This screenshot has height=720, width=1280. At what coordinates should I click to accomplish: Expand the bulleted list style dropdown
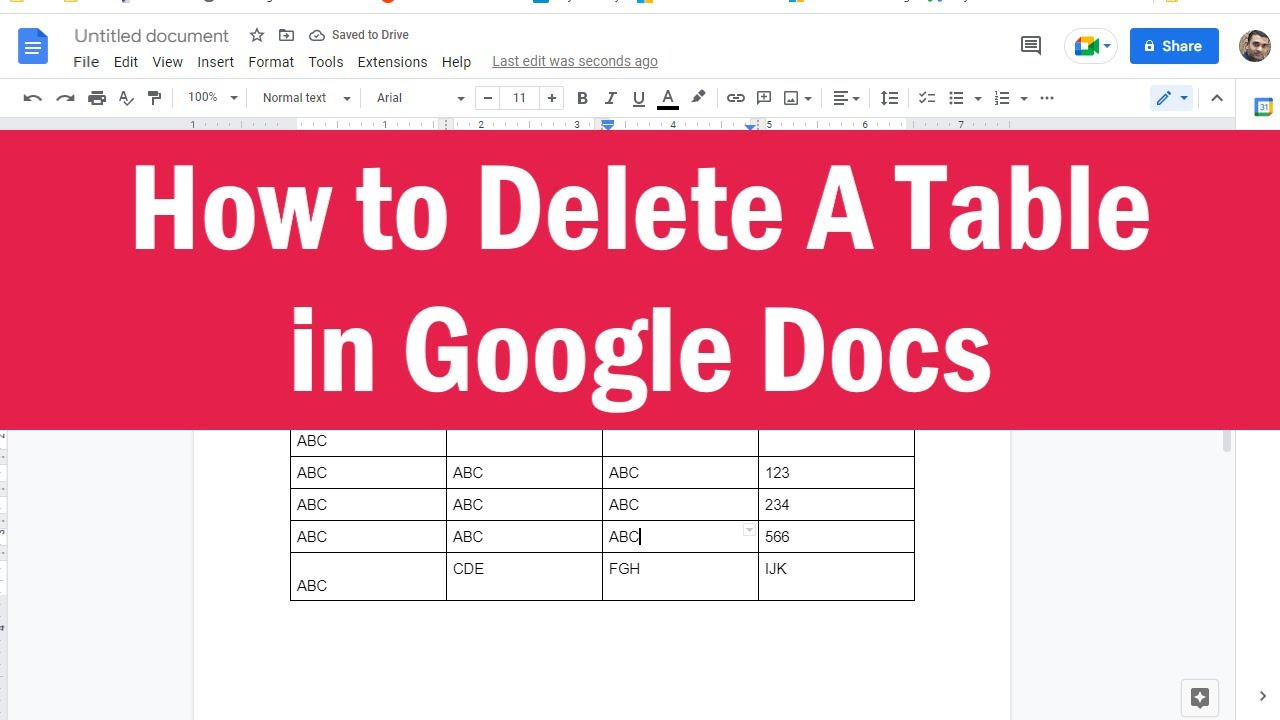click(977, 98)
